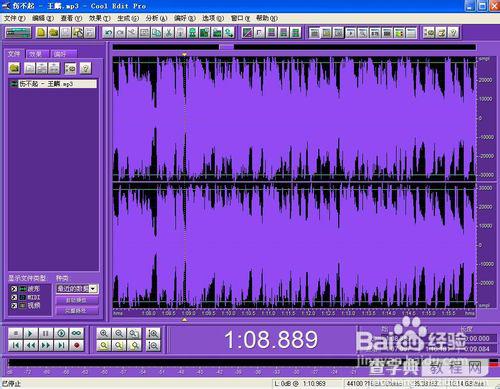Toggle the 视频 video file type checkbox
The image size is (500, 389).
14,305
